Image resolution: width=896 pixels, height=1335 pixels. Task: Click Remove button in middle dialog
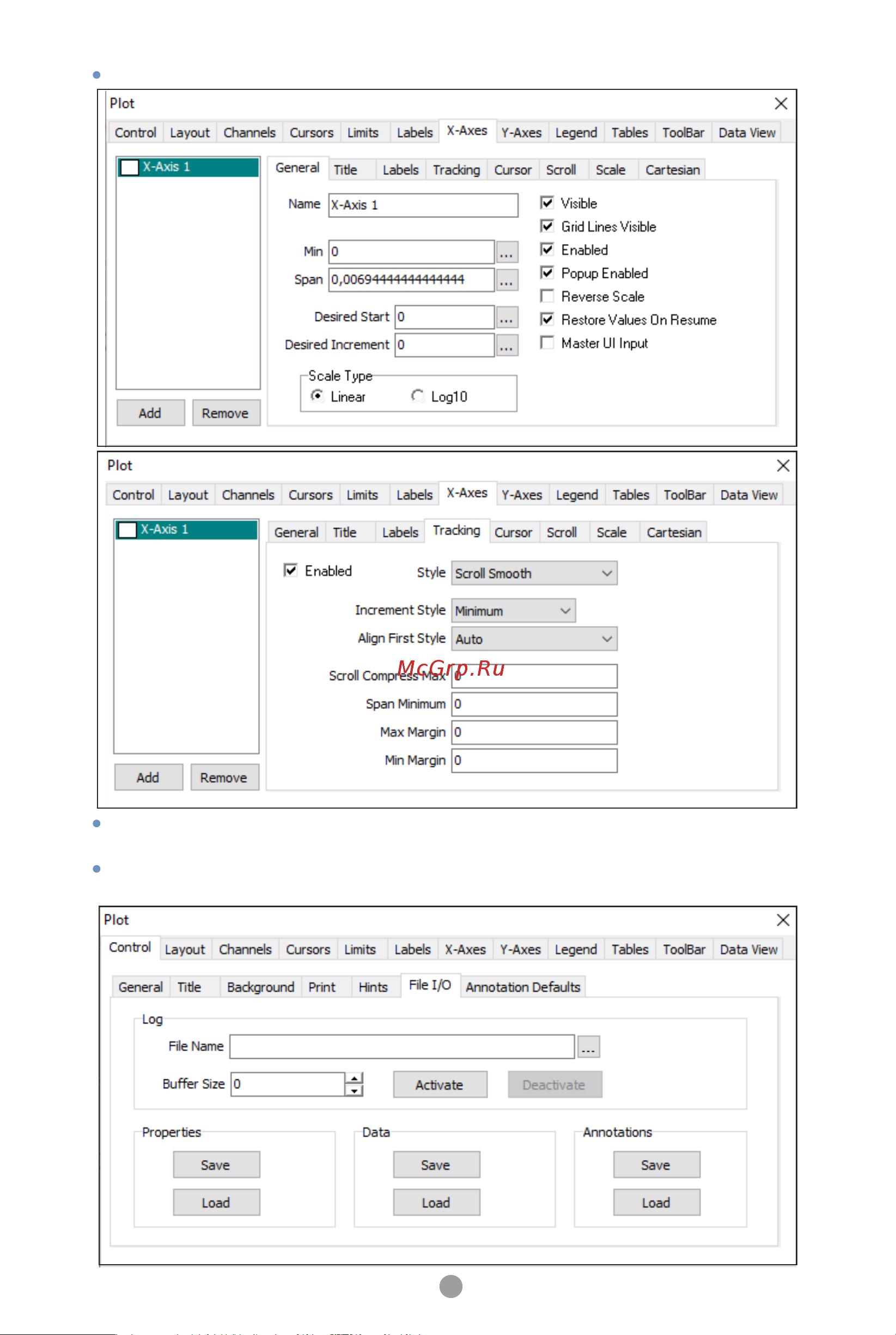point(224,777)
